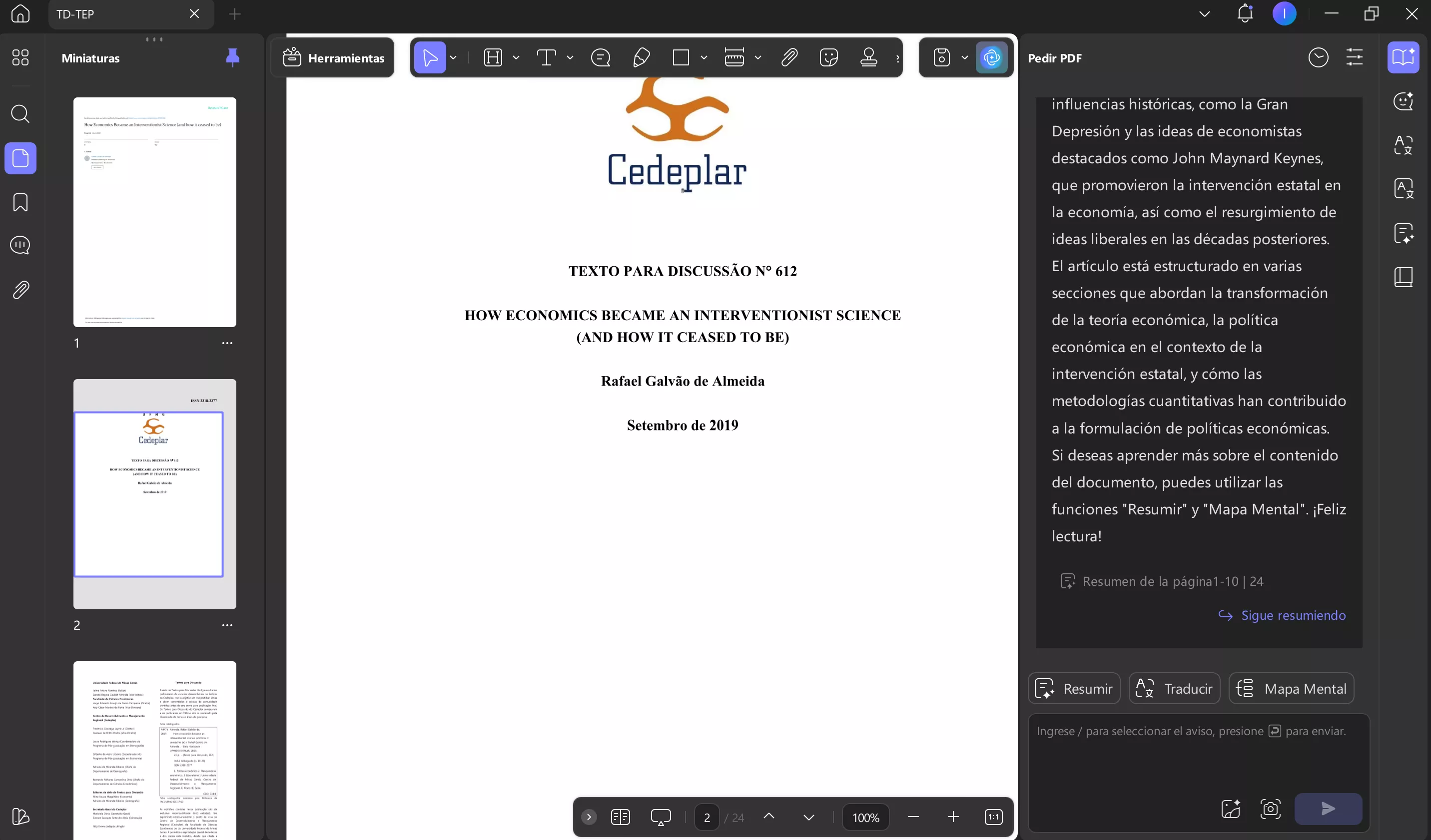
Task: Click the screenshot capture icon in chat
Action: (x=1270, y=809)
